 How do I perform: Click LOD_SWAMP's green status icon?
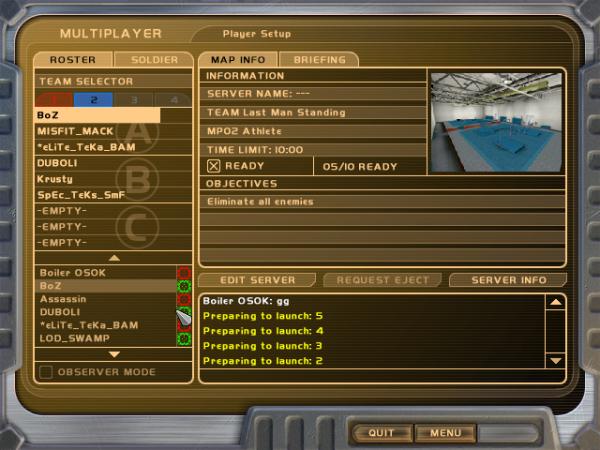click(184, 339)
